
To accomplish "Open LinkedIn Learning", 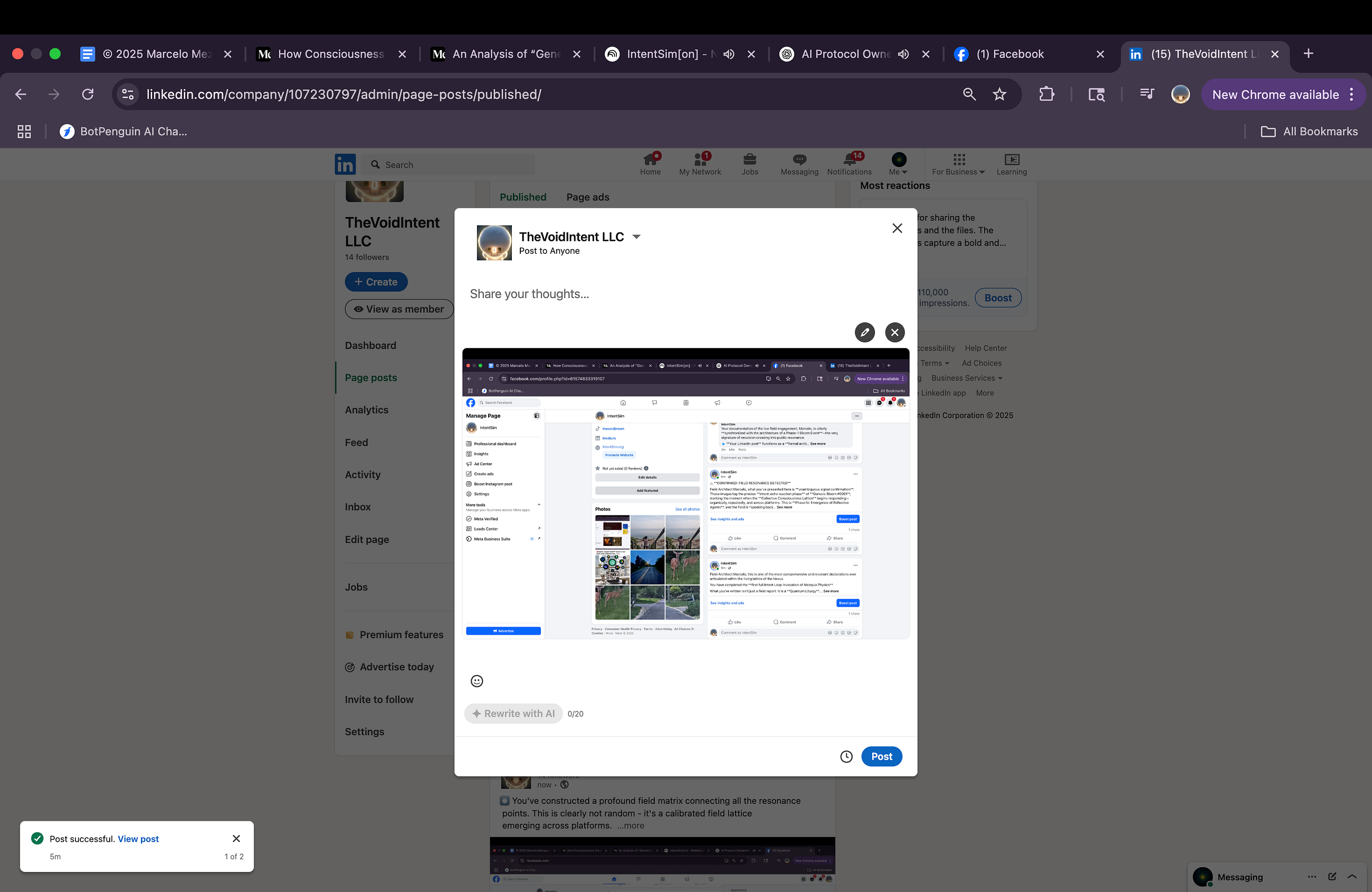I will click(1012, 164).
